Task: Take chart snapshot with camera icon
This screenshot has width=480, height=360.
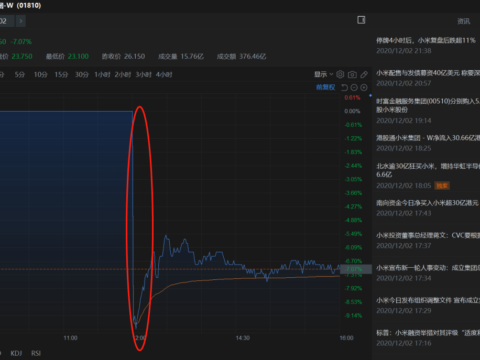Action: (352, 75)
